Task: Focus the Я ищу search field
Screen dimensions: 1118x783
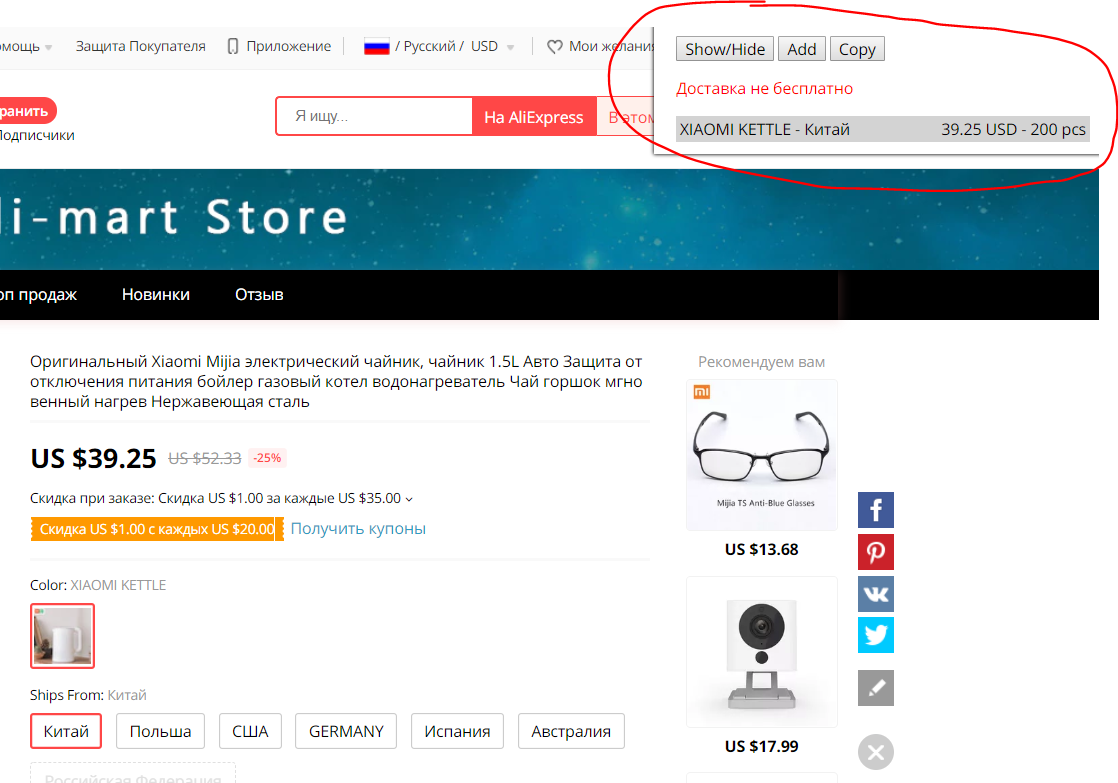Action: pyautogui.click(x=375, y=116)
